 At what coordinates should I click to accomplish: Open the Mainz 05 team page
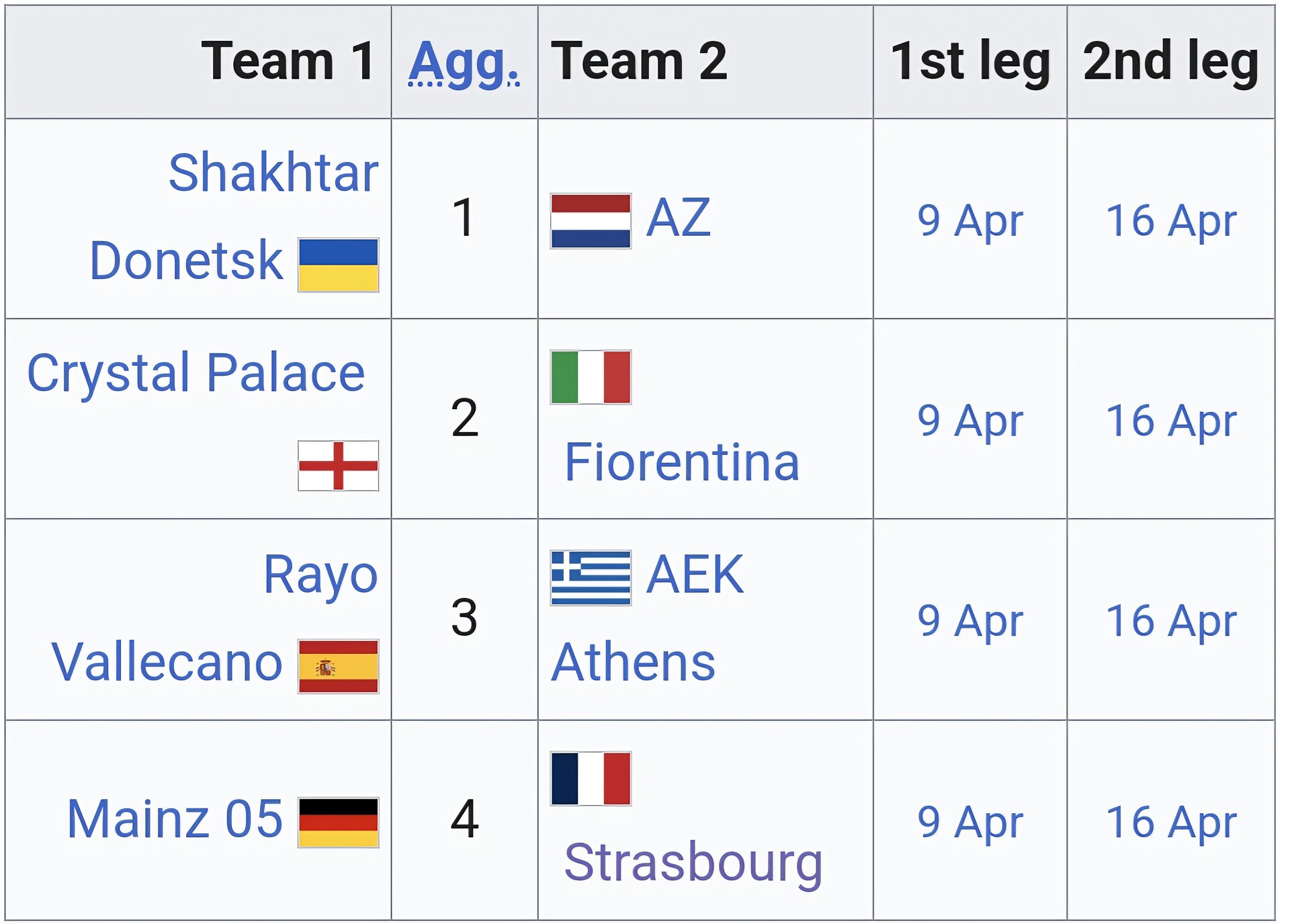coord(175,819)
